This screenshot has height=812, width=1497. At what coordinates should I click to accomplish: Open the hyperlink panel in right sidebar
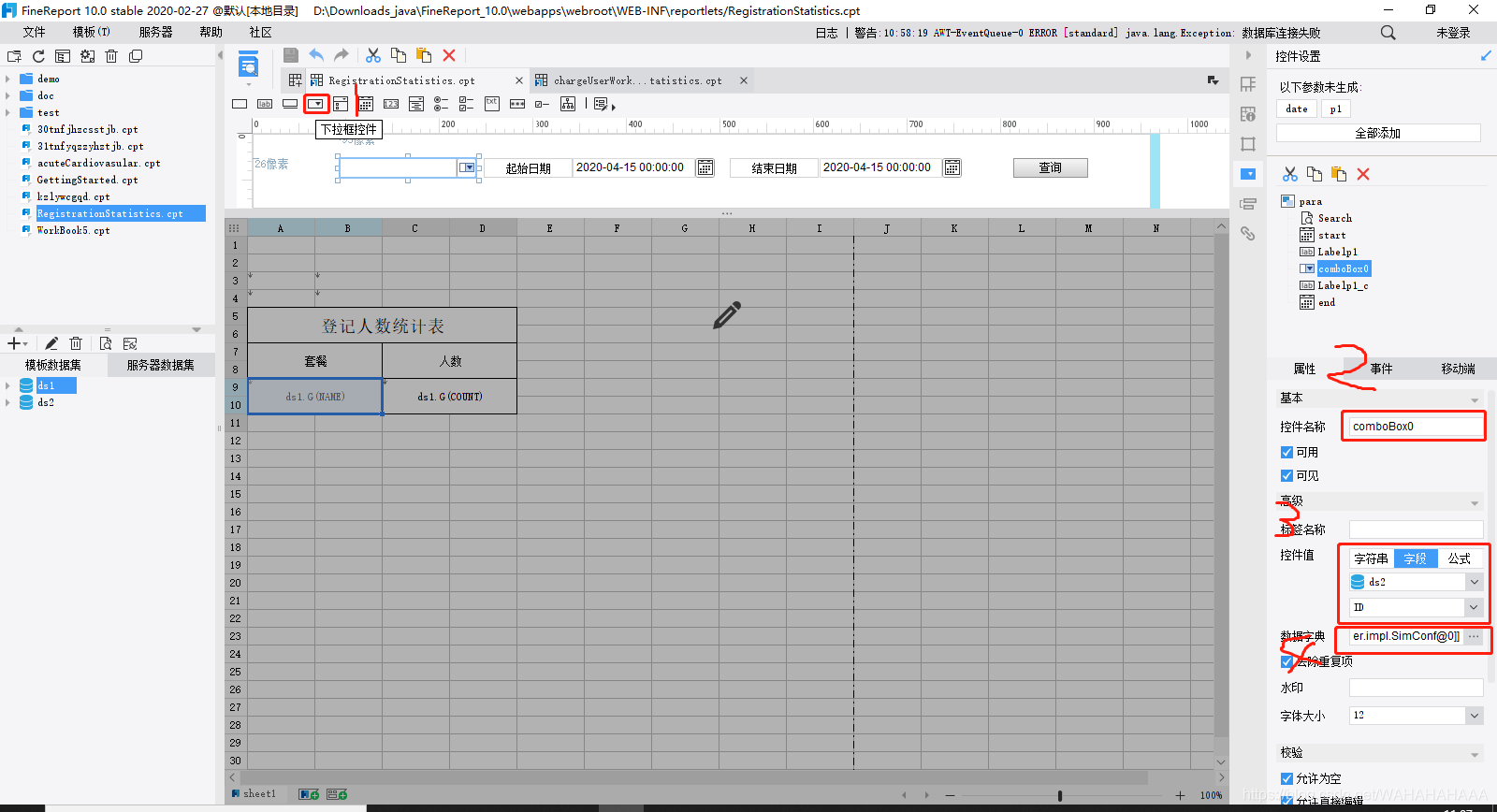[x=1248, y=234]
